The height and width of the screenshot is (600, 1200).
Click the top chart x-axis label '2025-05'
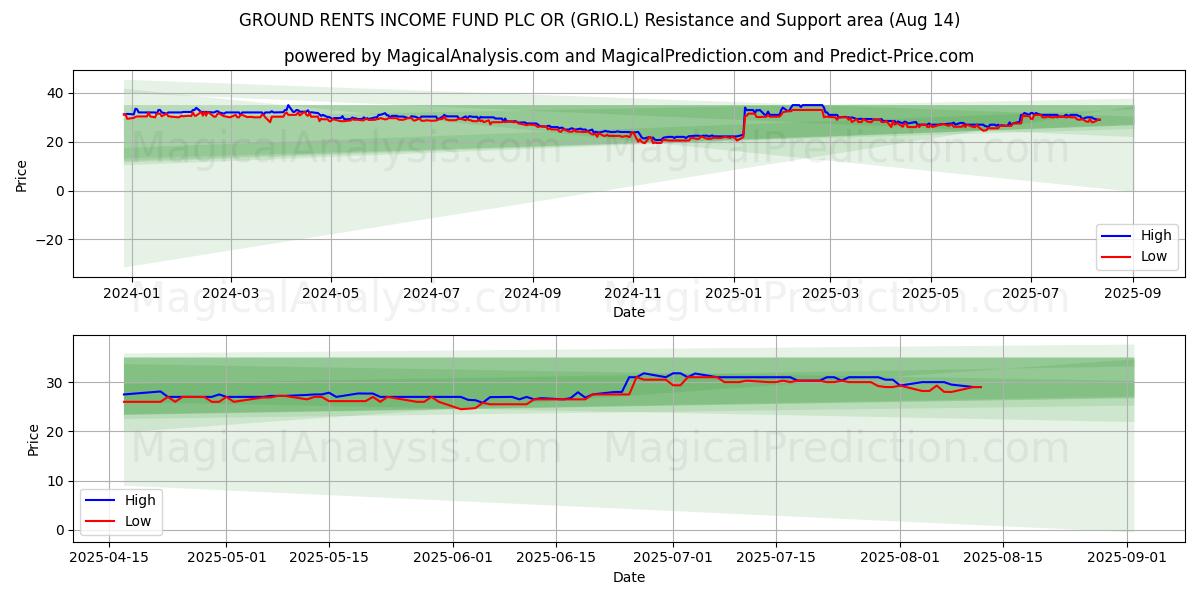pos(931,294)
